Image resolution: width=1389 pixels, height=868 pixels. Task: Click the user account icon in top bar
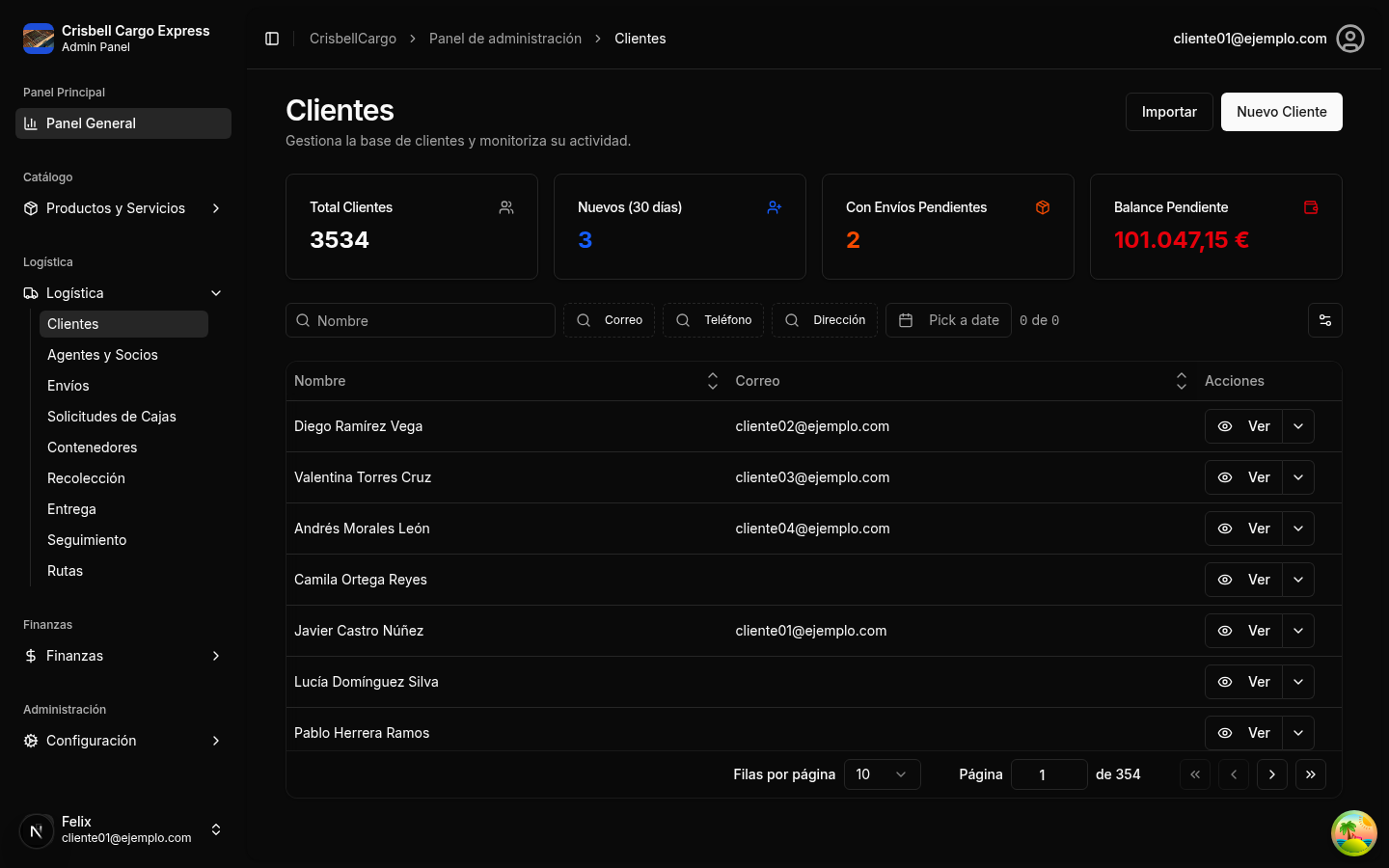tap(1350, 39)
